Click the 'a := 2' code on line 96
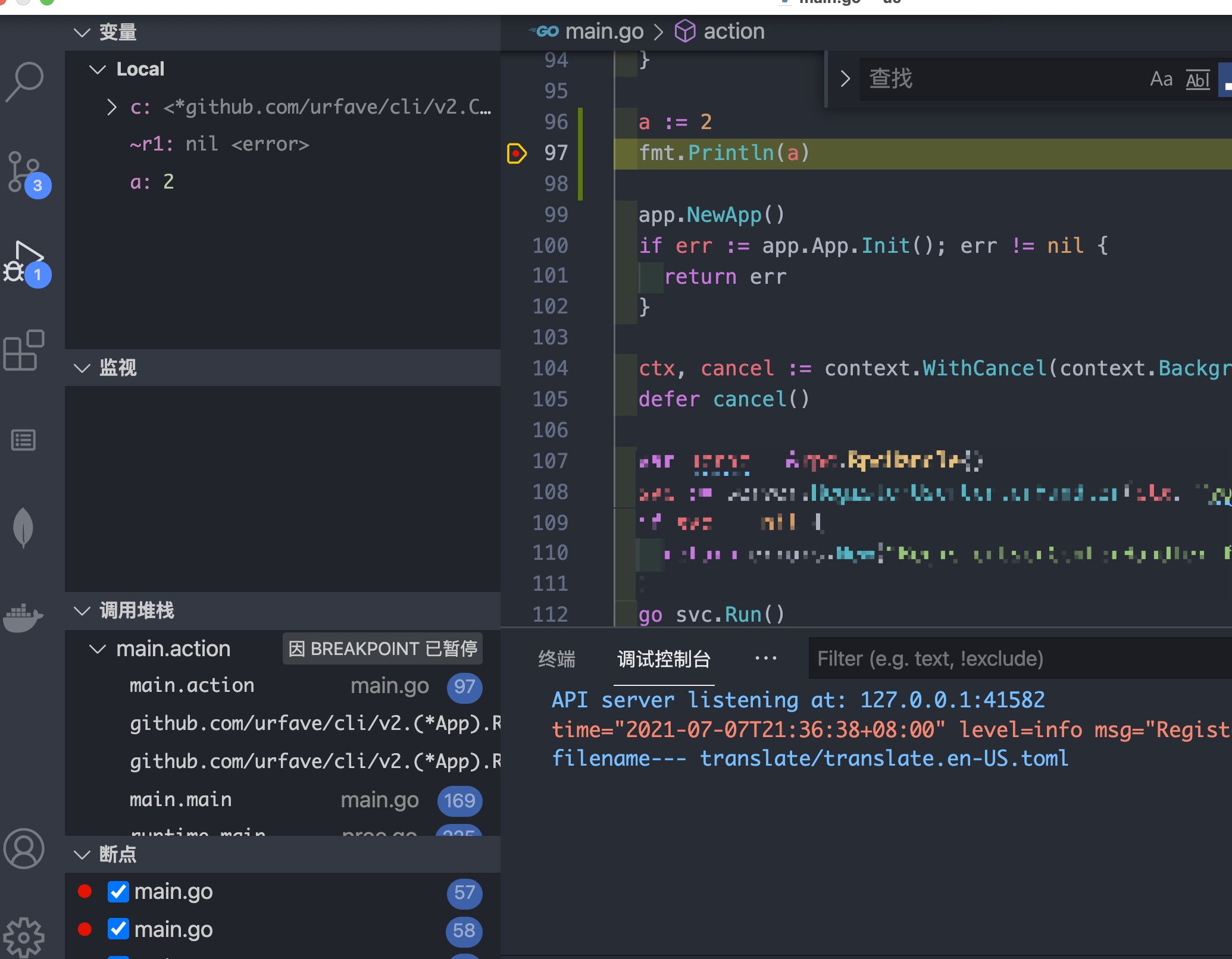 point(675,123)
